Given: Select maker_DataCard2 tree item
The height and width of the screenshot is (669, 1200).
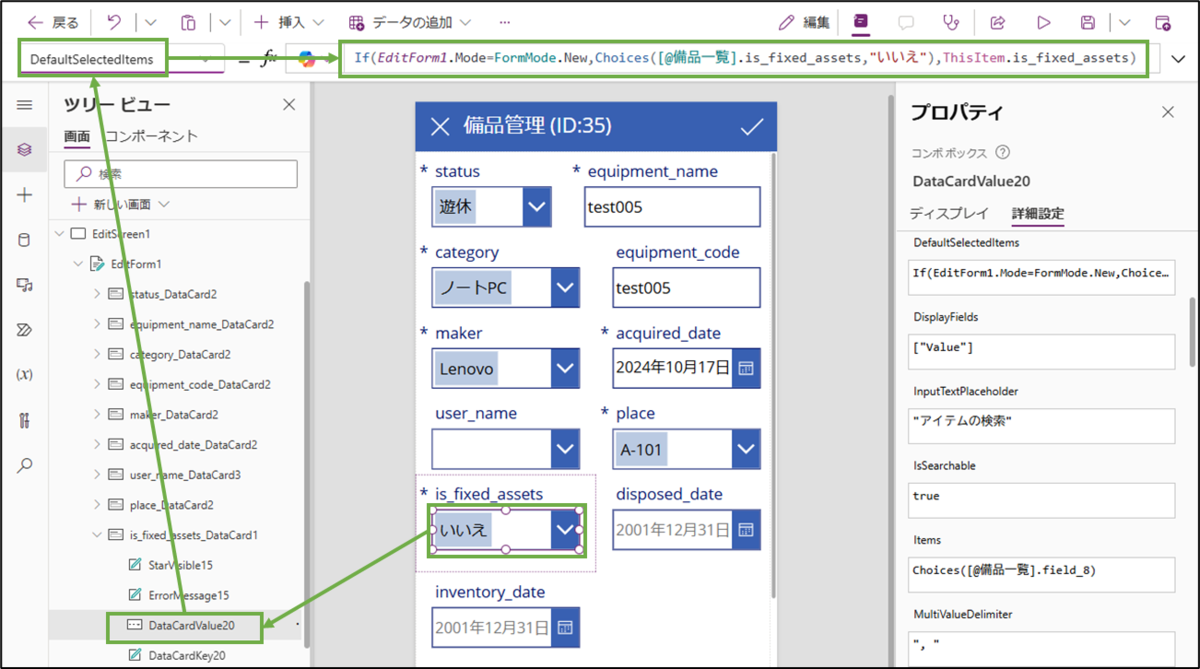Looking at the screenshot, I should [x=173, y=414].
